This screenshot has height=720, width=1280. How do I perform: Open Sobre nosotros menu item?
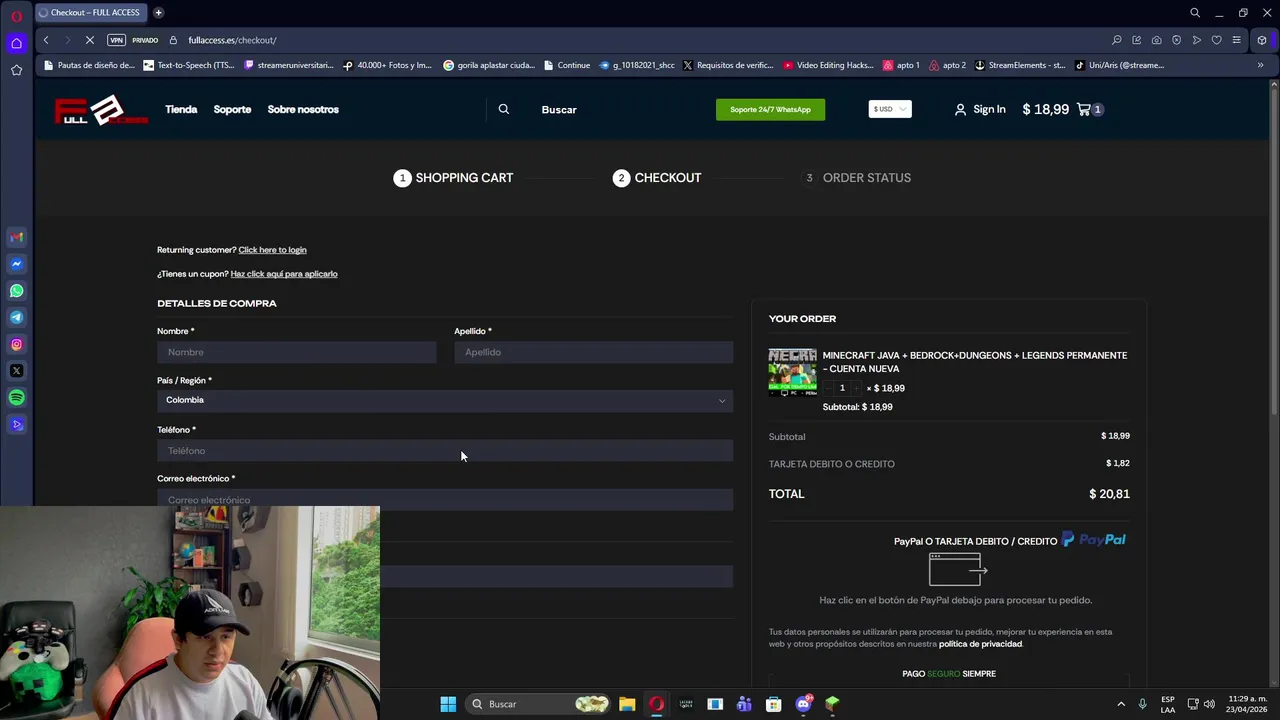(303, 109)
